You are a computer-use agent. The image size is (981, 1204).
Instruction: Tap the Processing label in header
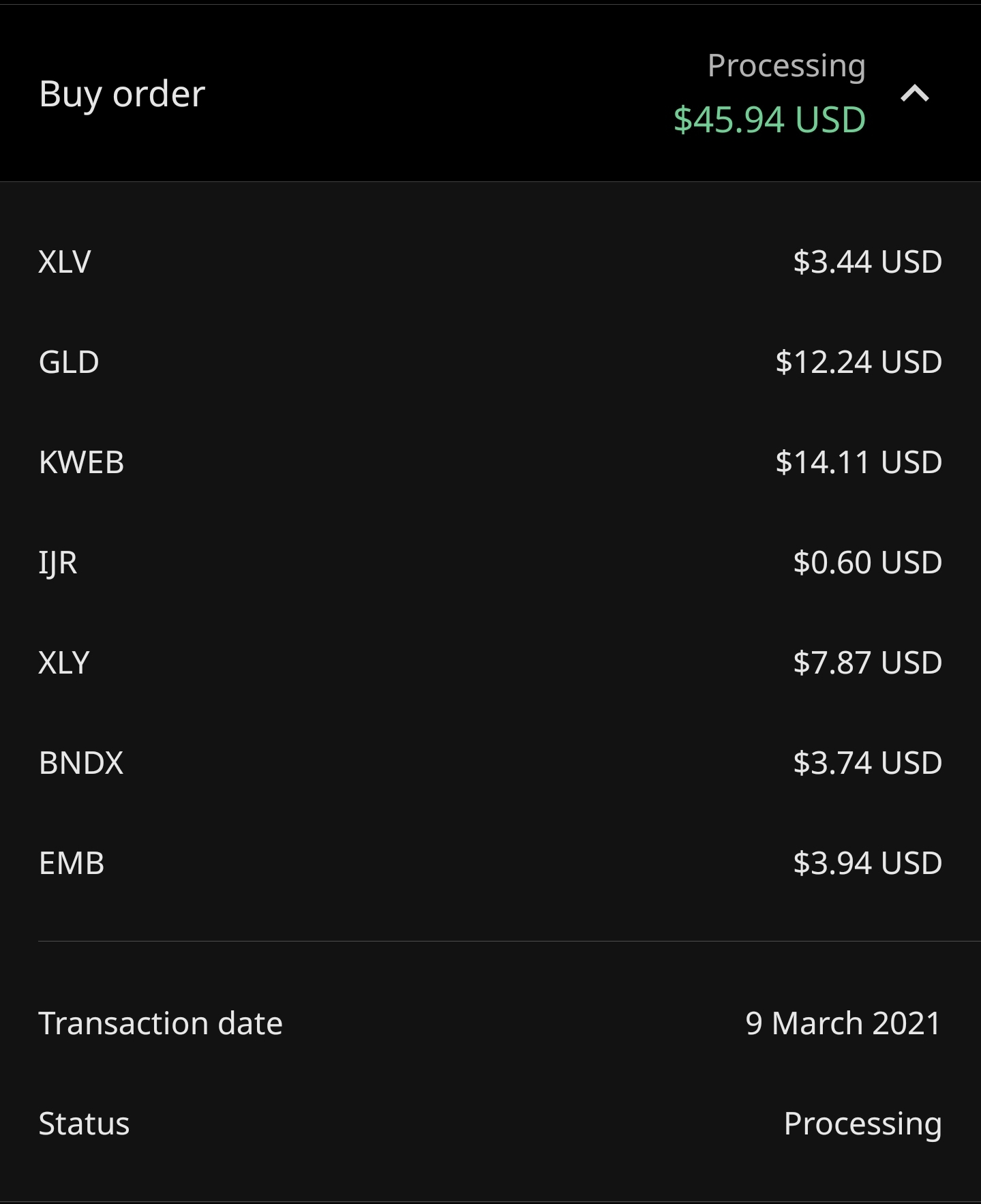[x=786, y=67]
